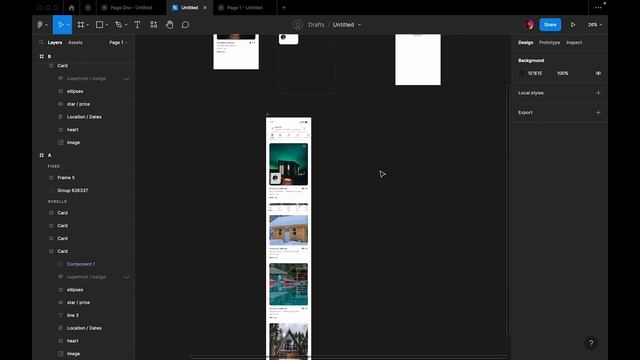Viewport: 640px width, 360px height.
Task: Click the frame icon of layer B
Action: [41, 56]
